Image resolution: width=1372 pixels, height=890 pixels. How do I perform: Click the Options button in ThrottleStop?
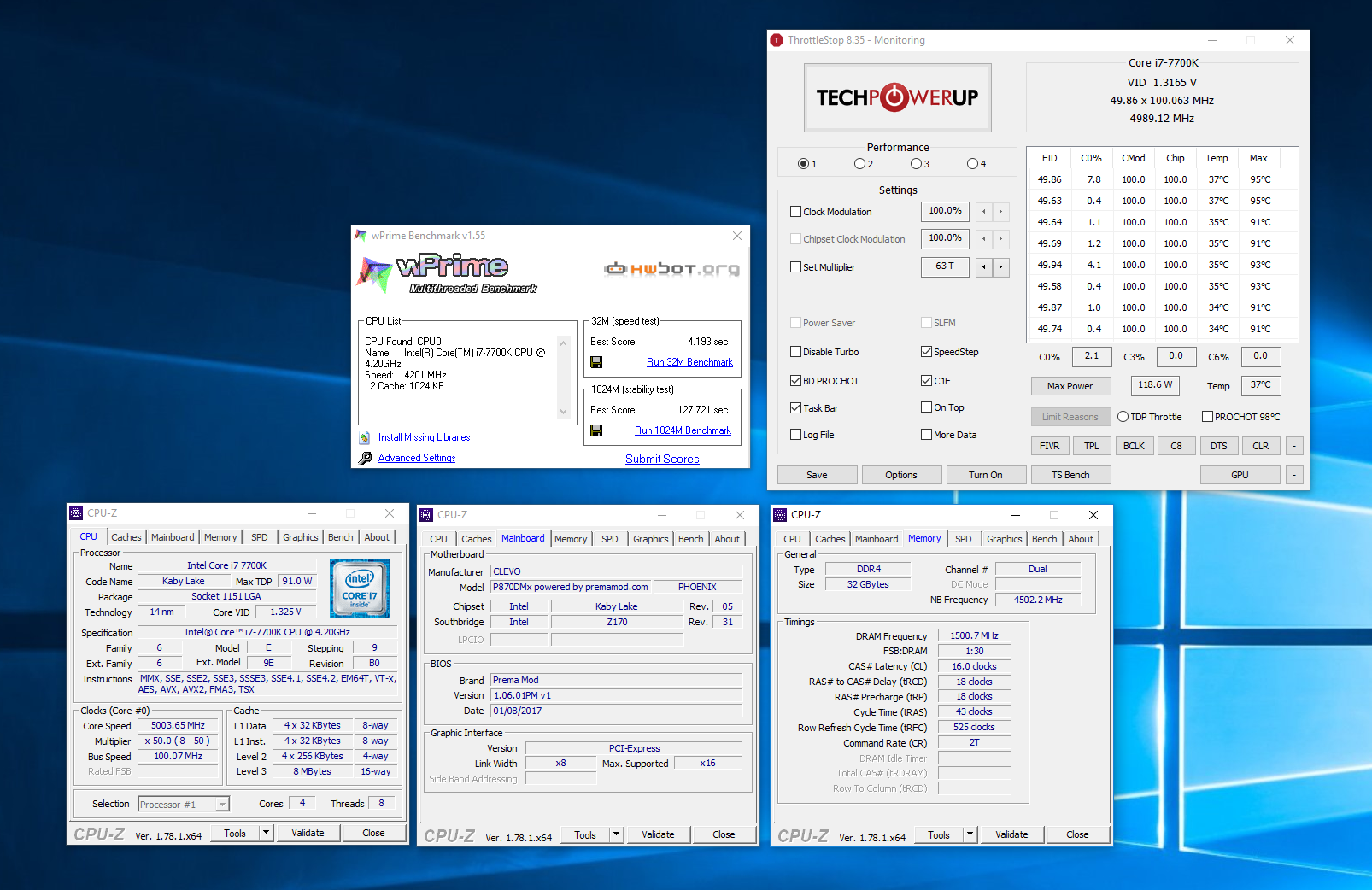click(x=901, y=475)
